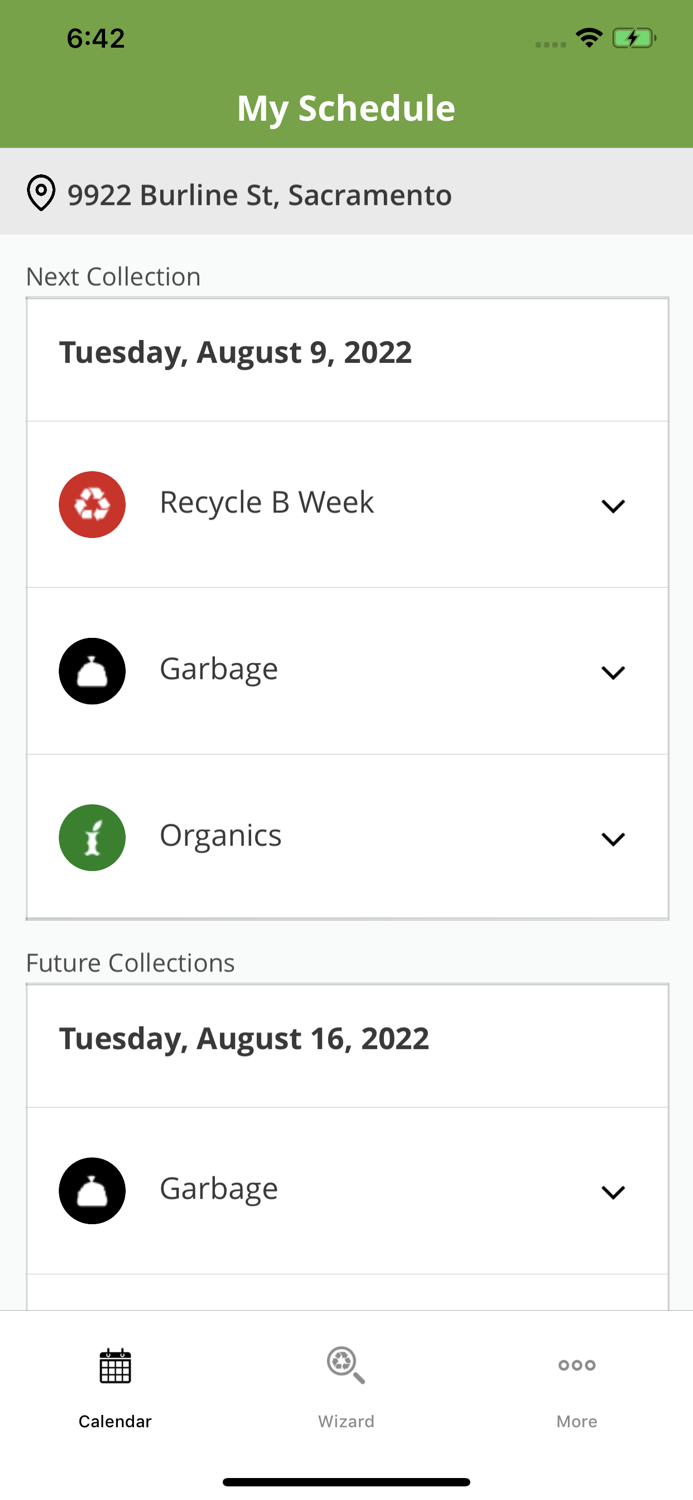This screenshot has height=1500, width=693.
Task: Tap the battery charging indicator
Action: pyautogui.click(x=634, y=36)
